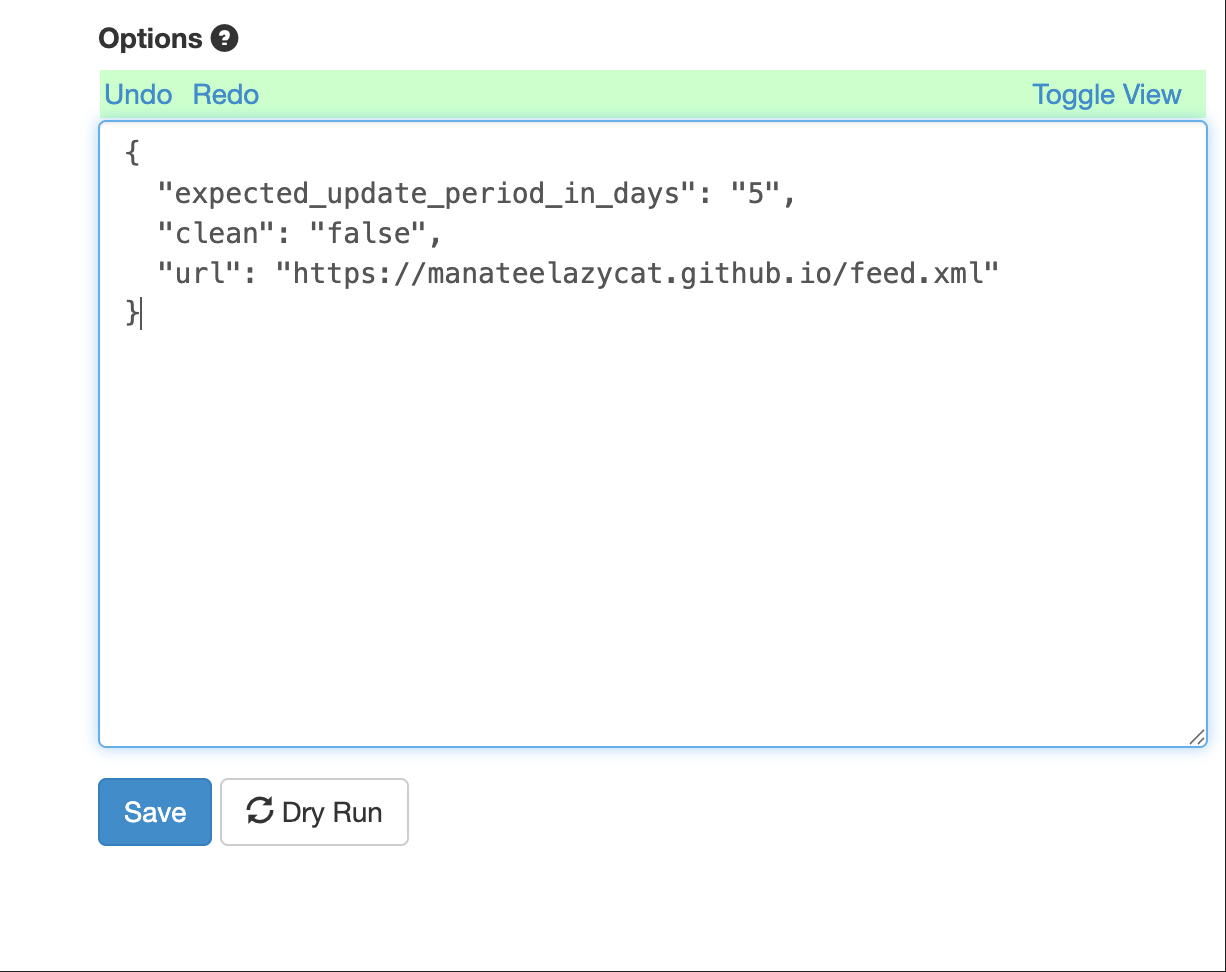Click the "clean" key in the JSON

point(217,233)
